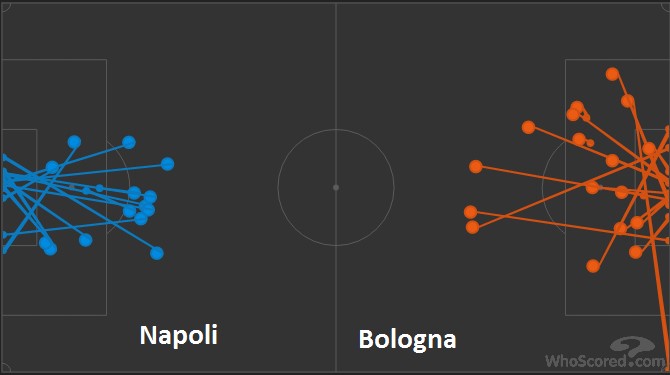Click the top-left corner arc

[6, 7]
